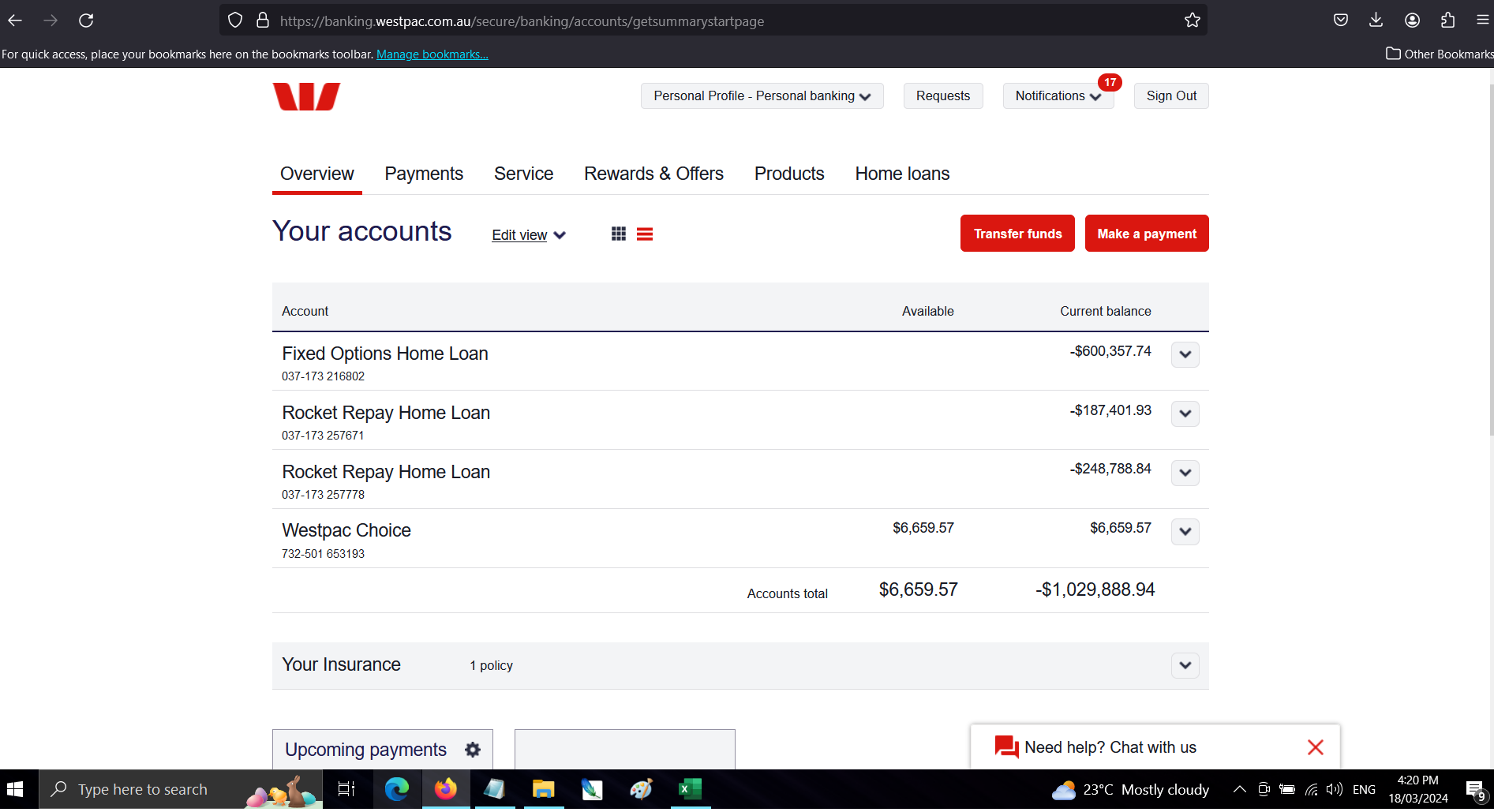This screenshot has height=812, width=1494.
Task: Open the Firefox application menu
Action: click(1482, 21)
